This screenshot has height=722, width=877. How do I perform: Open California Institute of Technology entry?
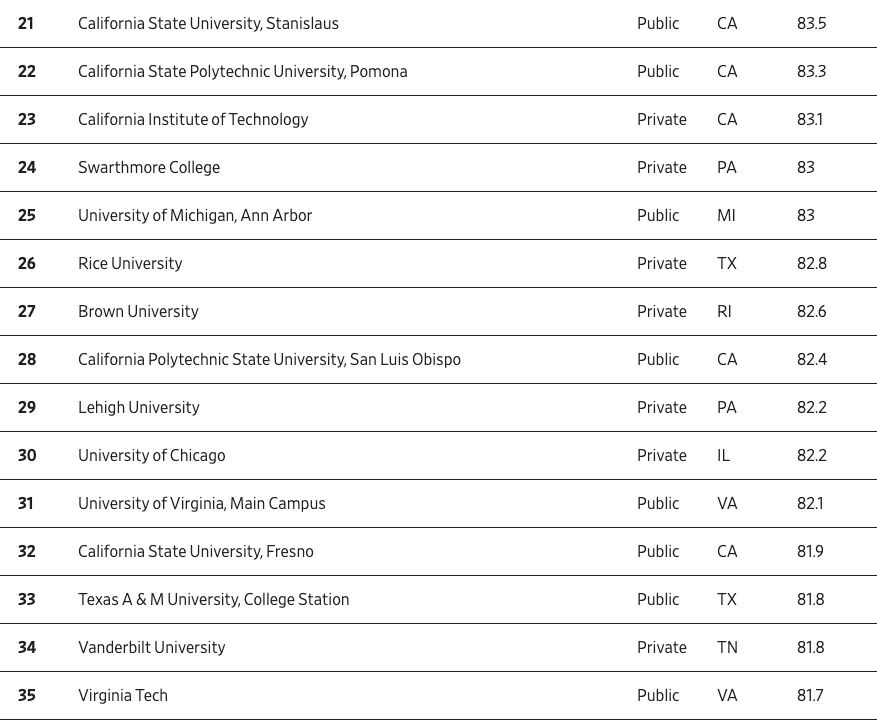coord(193,120)
